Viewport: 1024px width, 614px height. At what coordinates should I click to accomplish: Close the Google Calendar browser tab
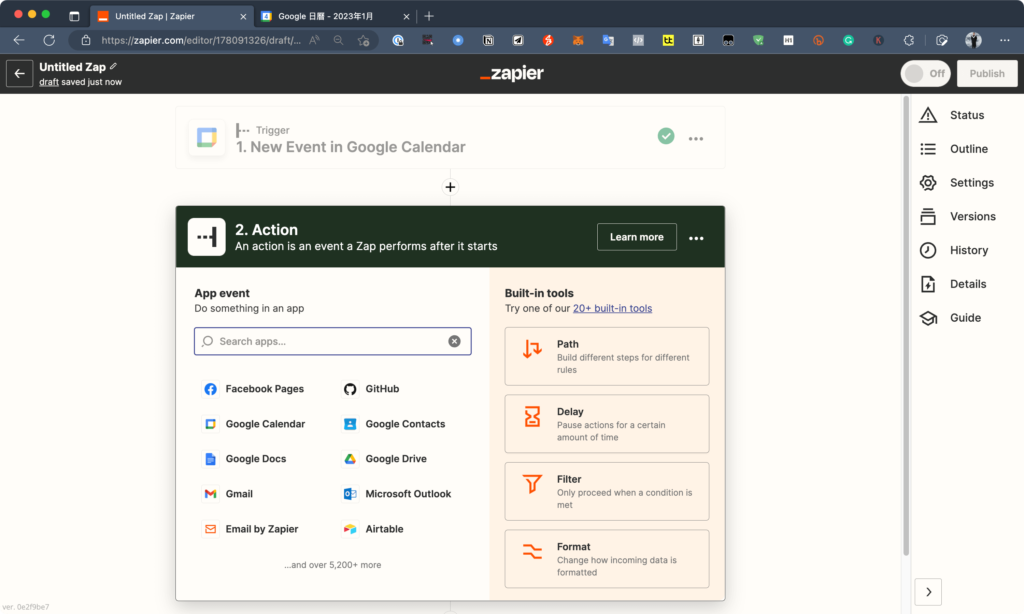pos(406,17)
